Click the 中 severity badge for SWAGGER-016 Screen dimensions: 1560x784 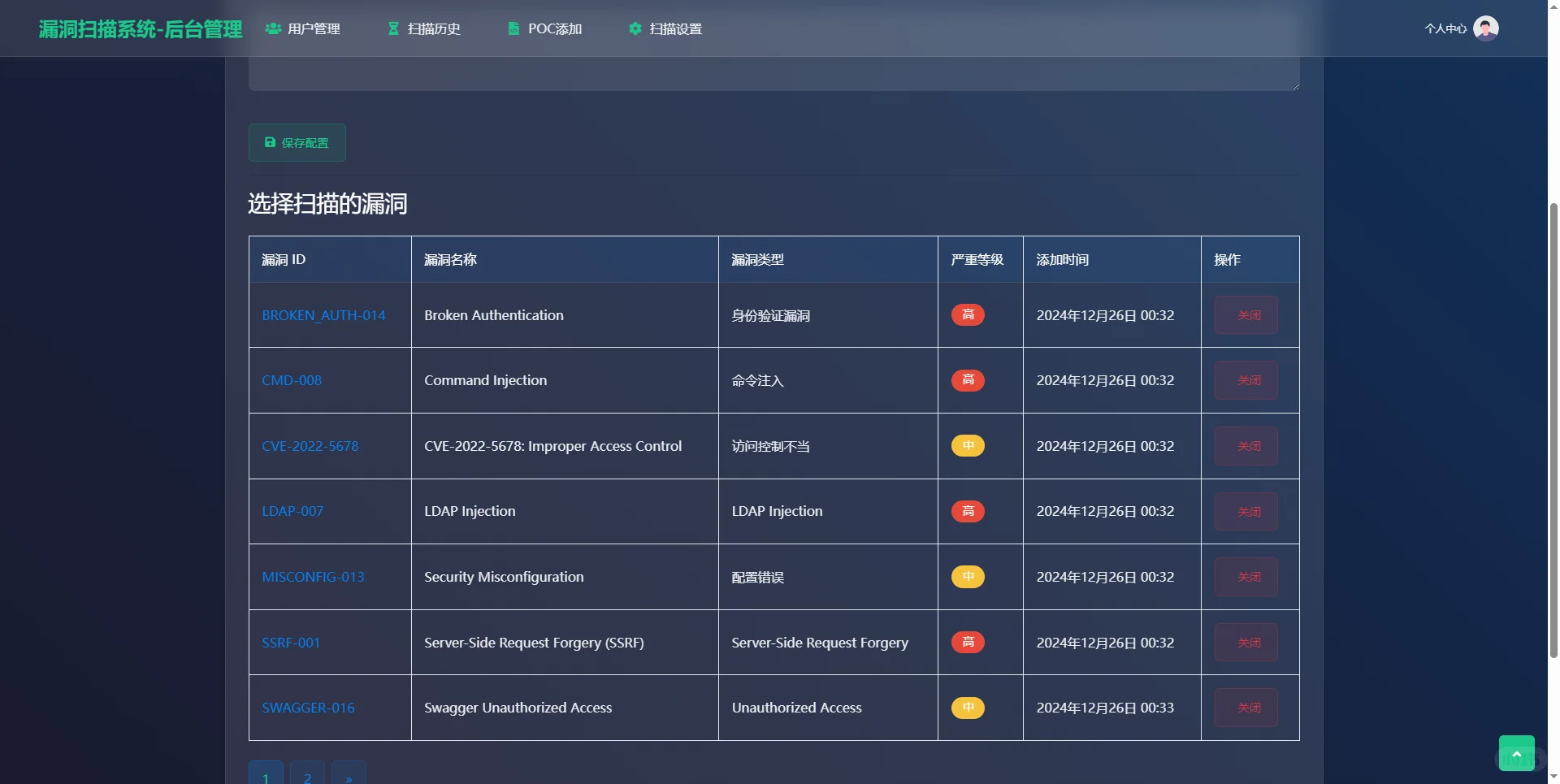pyautogui.click(x=968, y=708)
